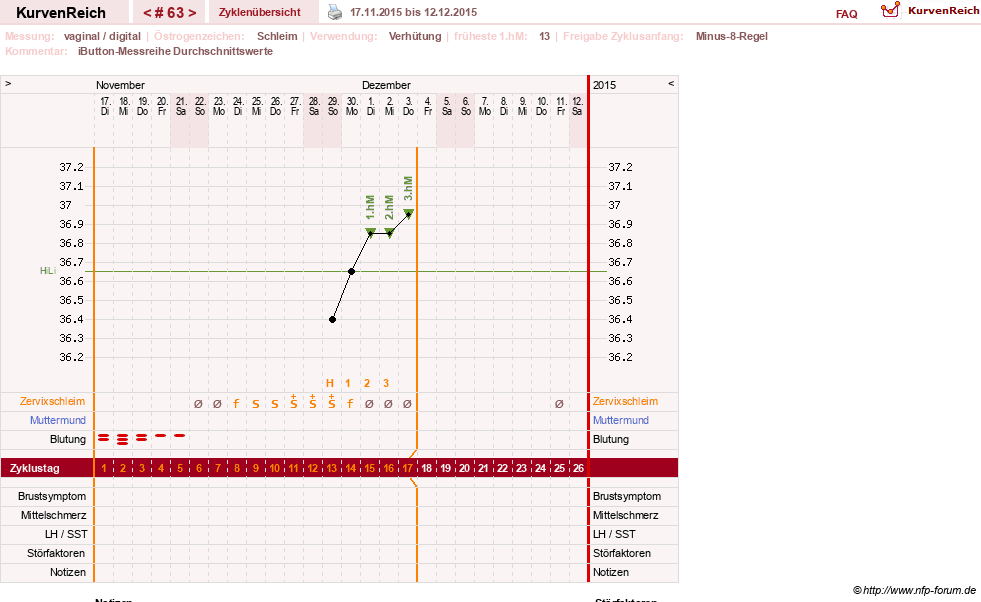Click the date range 17.11.2015 bis 12.12.2015
Viewport: 981px width, 602px height.
pos(414,13)
